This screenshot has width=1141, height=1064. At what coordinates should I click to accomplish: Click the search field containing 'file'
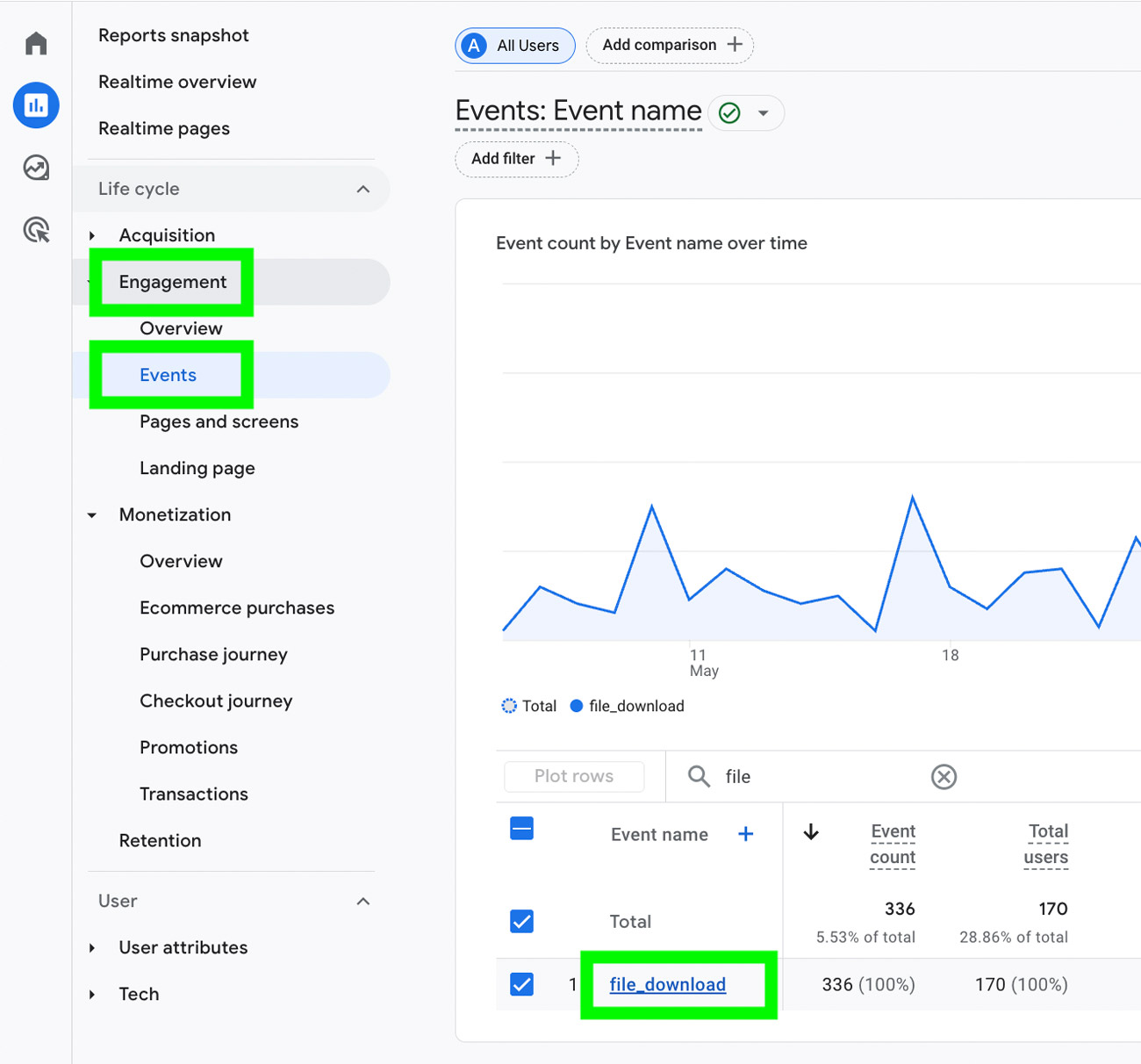(816, 777)
